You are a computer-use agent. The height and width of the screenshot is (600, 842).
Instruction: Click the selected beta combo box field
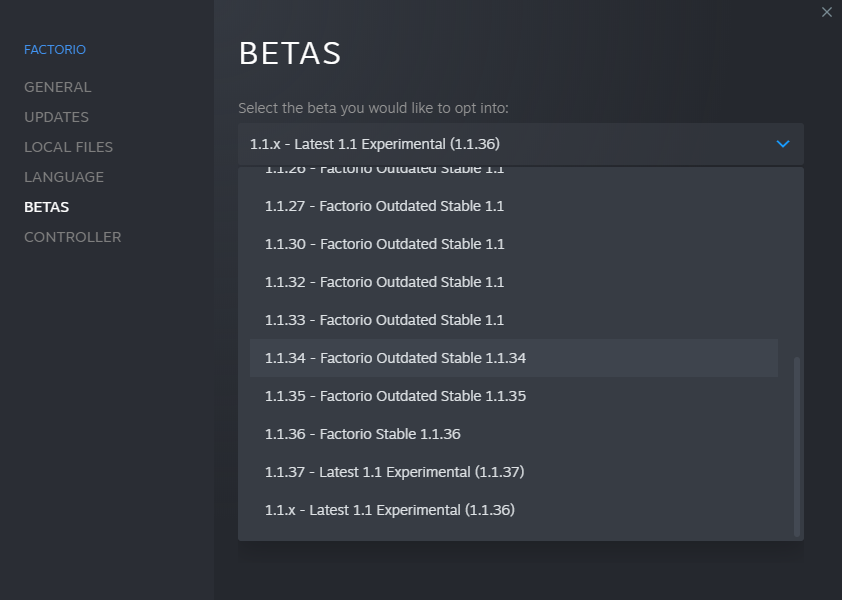click(500, 145)
